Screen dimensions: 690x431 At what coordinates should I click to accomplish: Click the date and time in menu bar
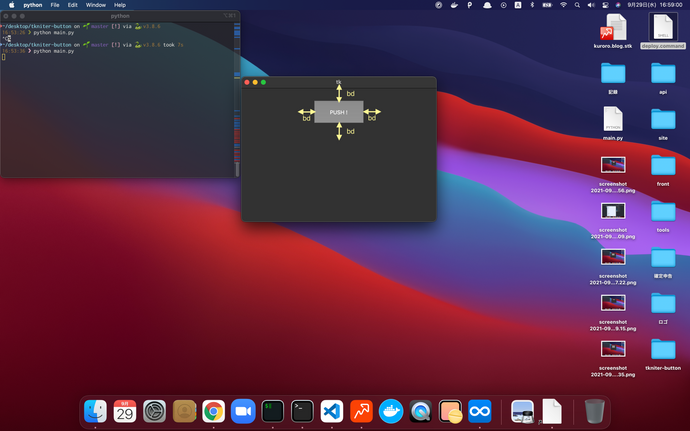coord(655,5)
